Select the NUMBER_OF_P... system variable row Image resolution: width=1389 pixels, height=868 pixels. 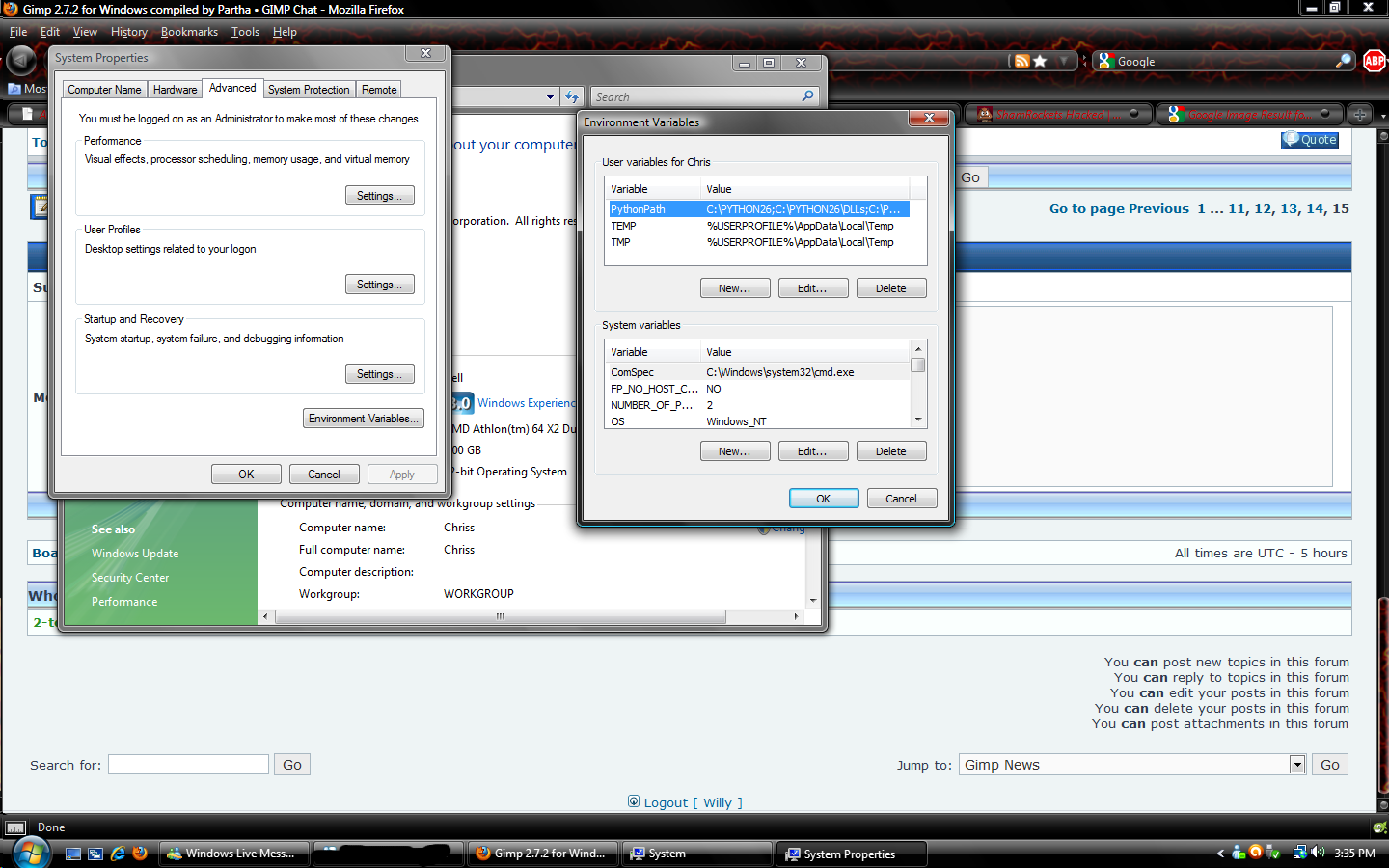click(x=758, y=405)
